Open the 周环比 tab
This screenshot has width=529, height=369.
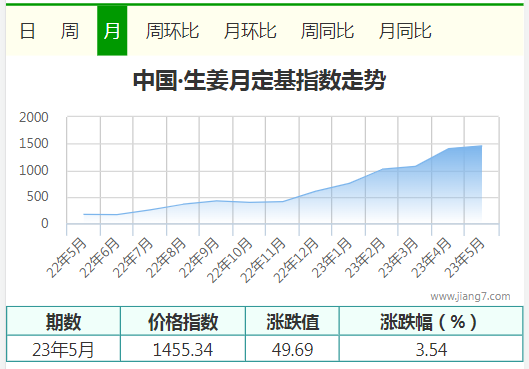click(172, 31)
